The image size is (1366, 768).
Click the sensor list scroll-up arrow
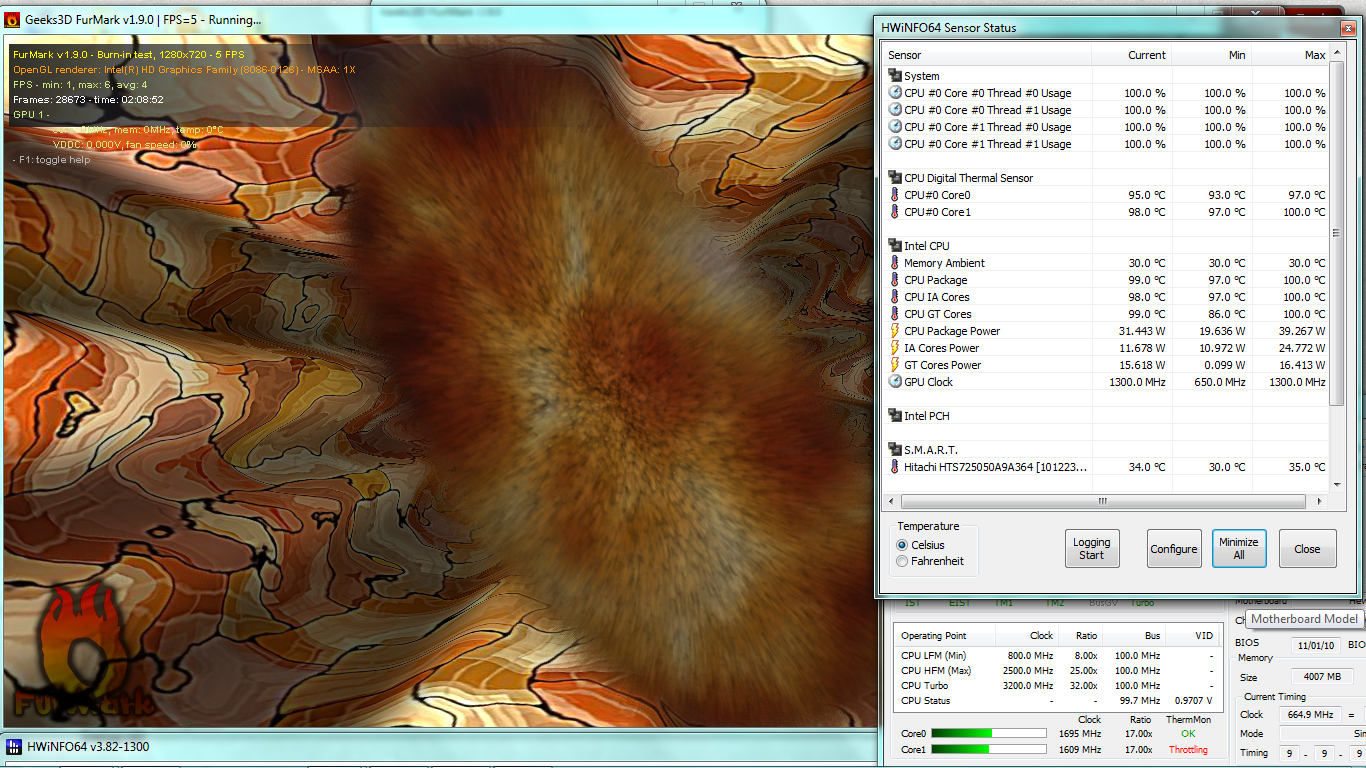click(1337, 54)
